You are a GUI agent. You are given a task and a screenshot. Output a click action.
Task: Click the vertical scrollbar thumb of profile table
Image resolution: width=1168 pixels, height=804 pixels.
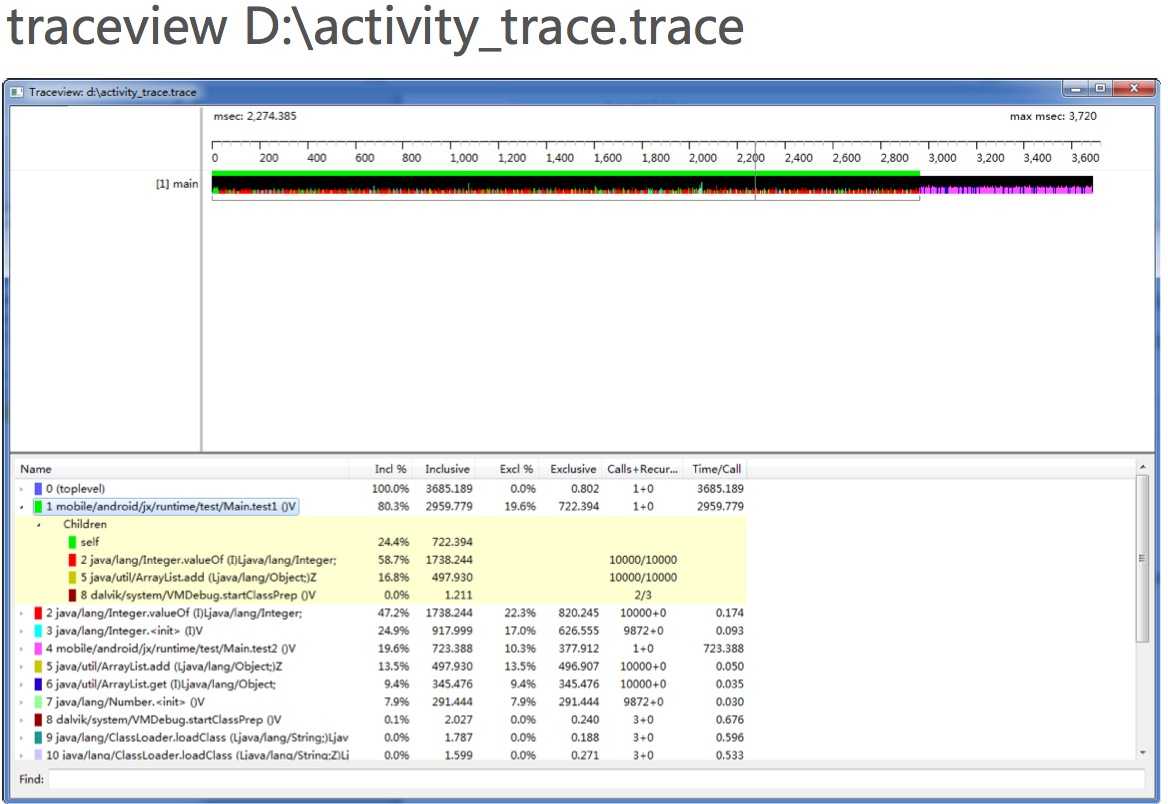1143,558
